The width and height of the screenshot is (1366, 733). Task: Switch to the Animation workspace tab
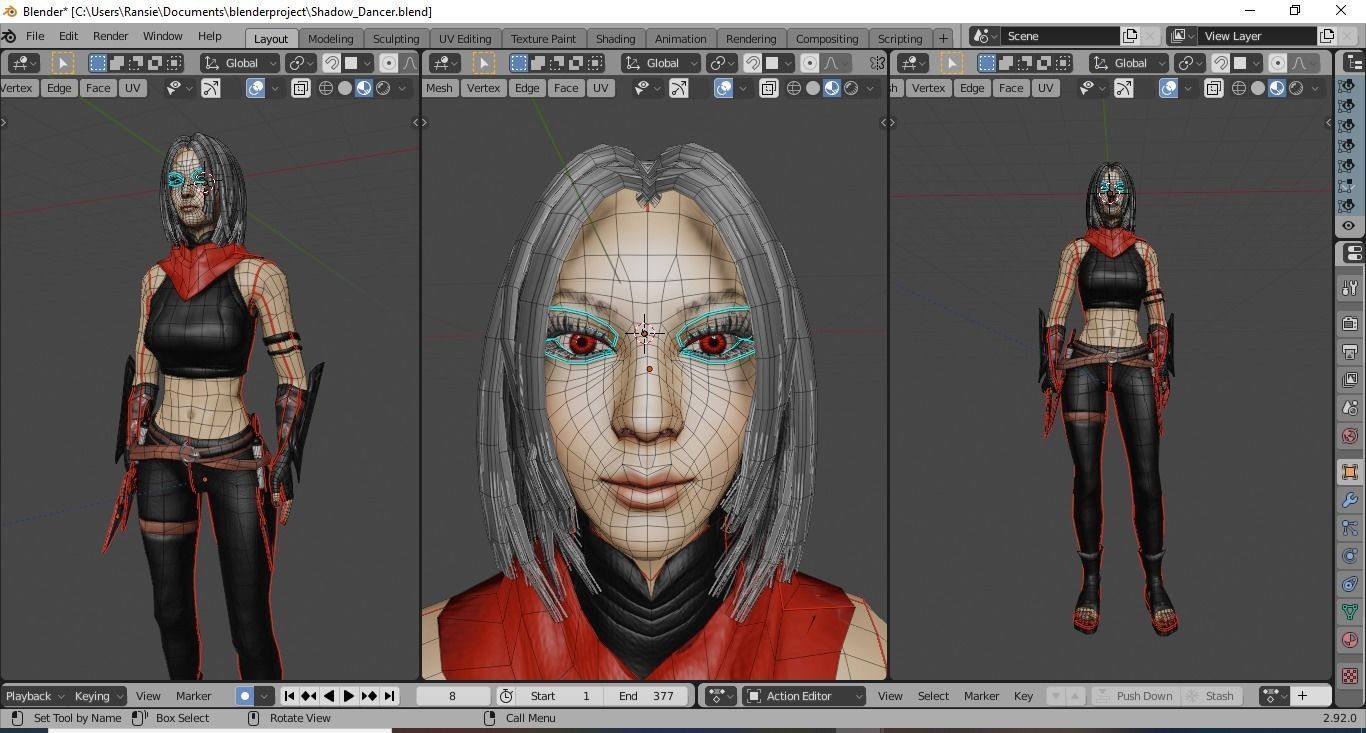click(x=680, y=38)
